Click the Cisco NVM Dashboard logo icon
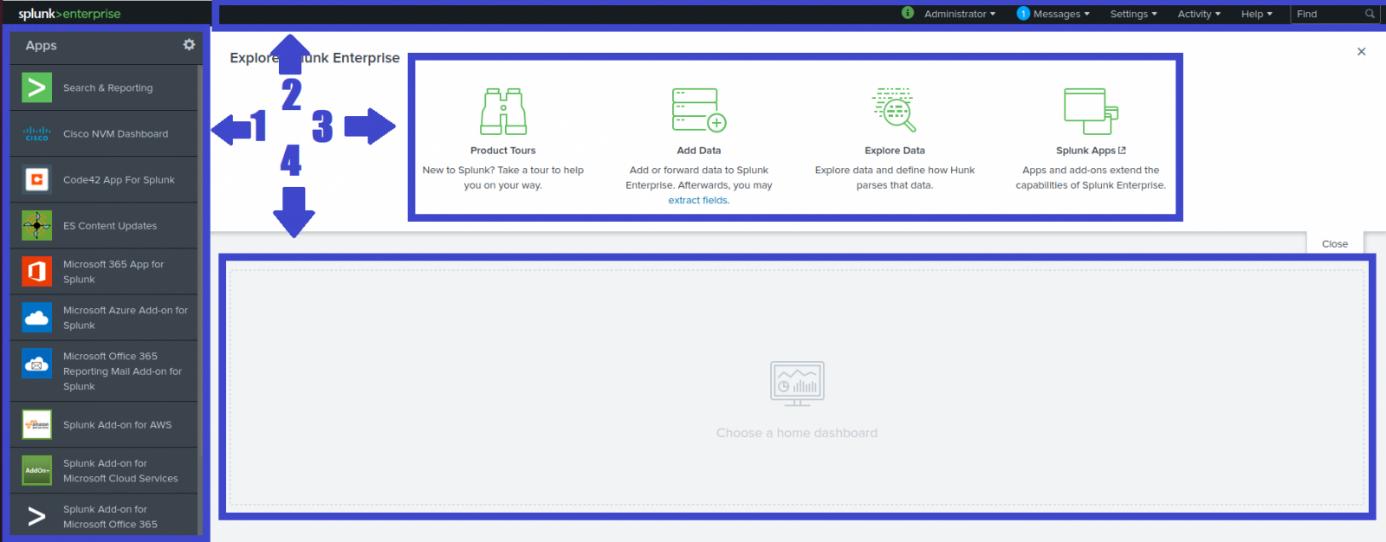 coord(37,134)
